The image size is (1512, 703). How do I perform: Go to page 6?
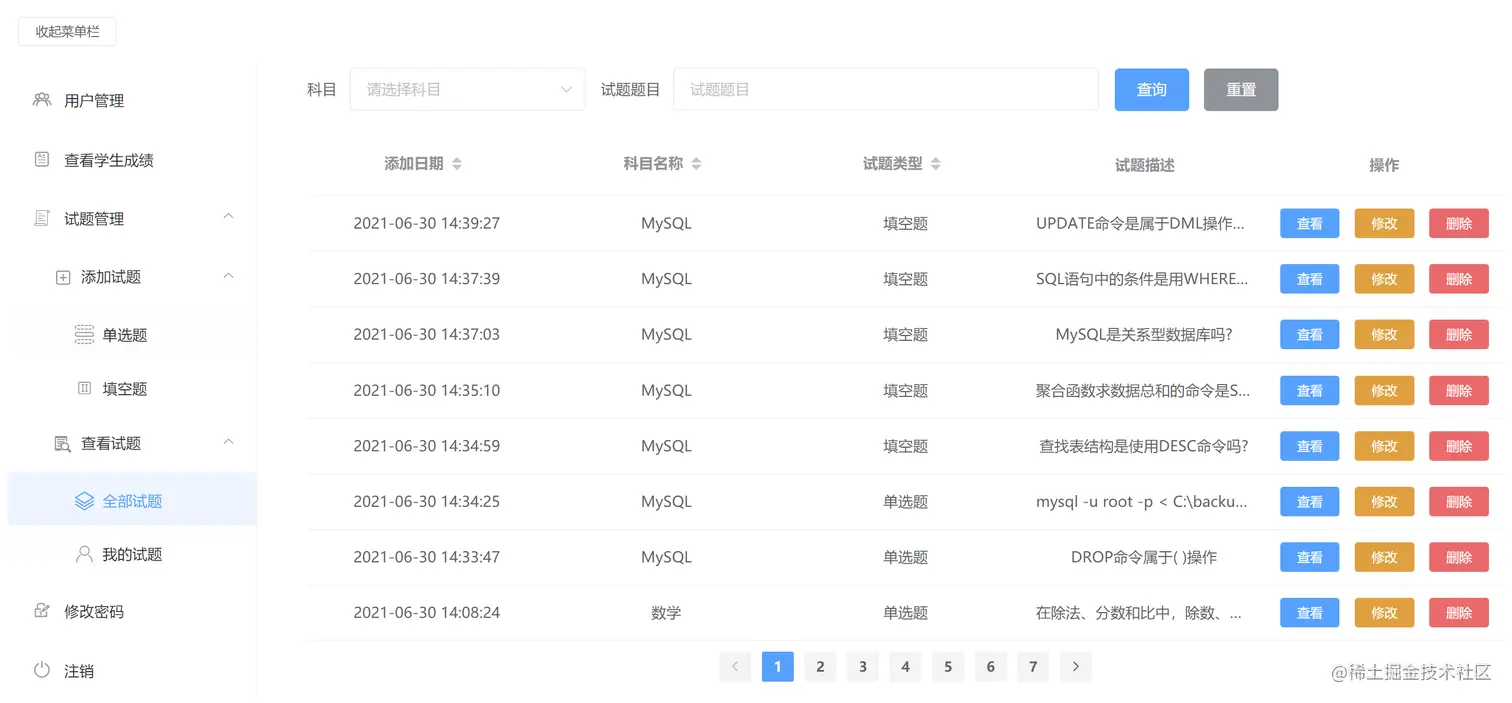pyautogui.click(x=991, y=666)
